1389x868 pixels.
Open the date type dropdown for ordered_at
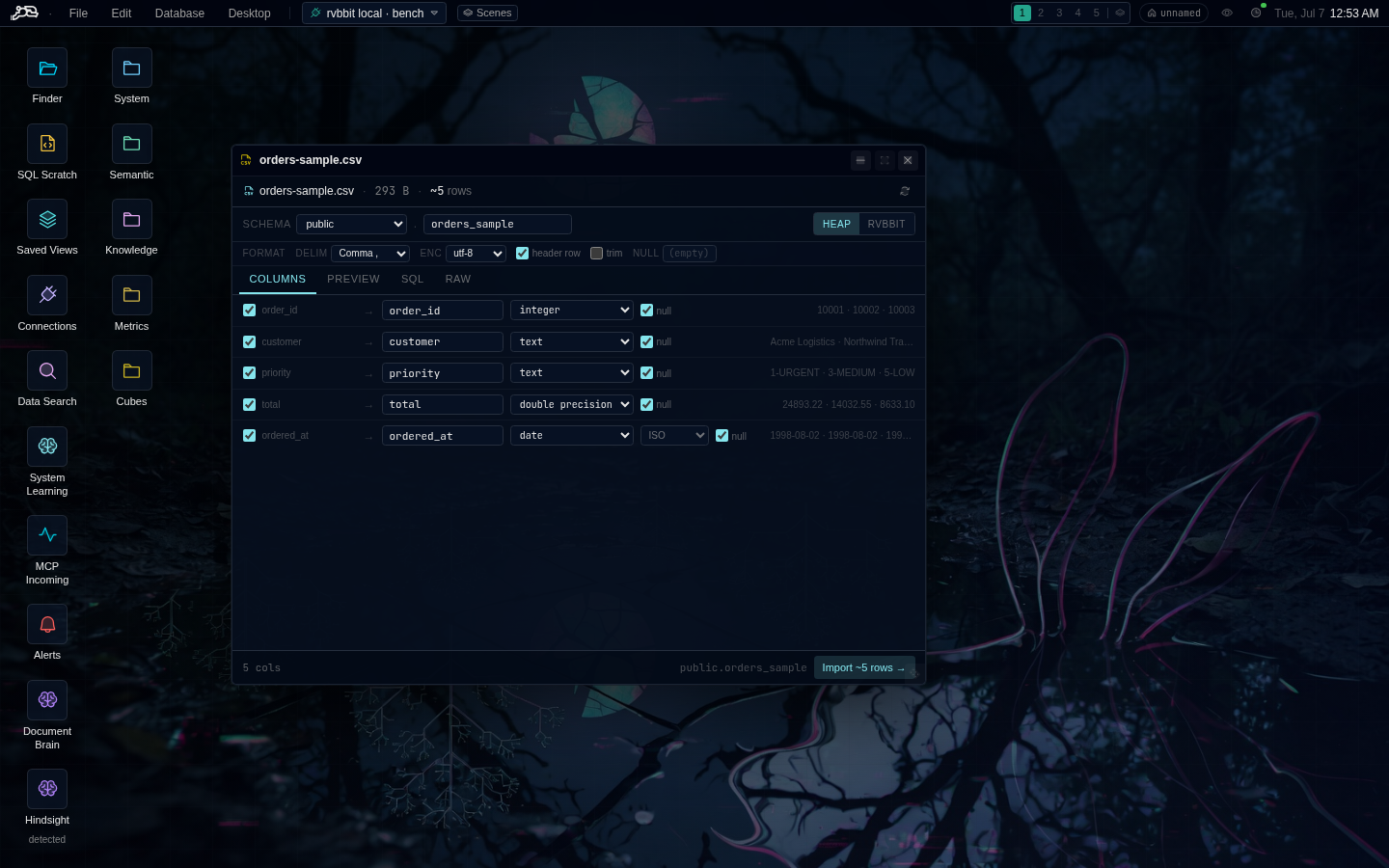pos(572,435)
